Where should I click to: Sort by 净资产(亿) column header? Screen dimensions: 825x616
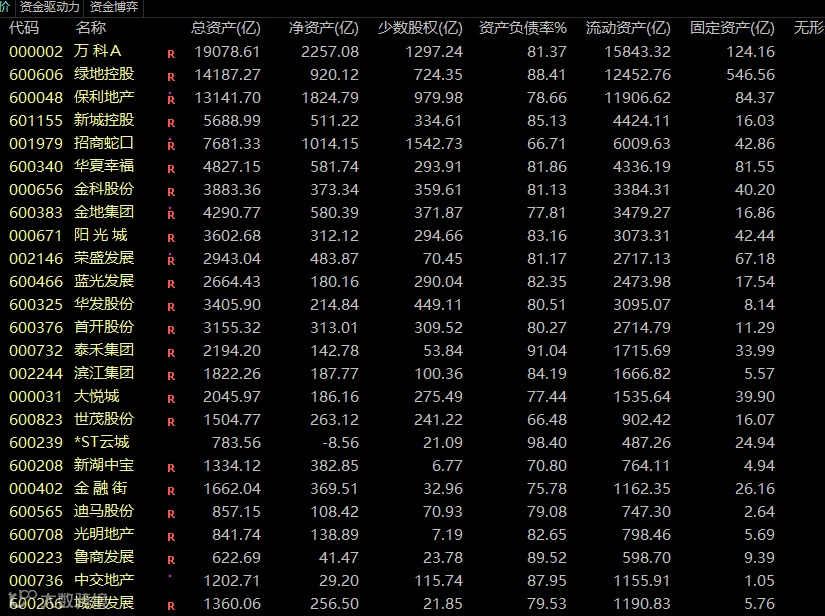tap(324, 28)
